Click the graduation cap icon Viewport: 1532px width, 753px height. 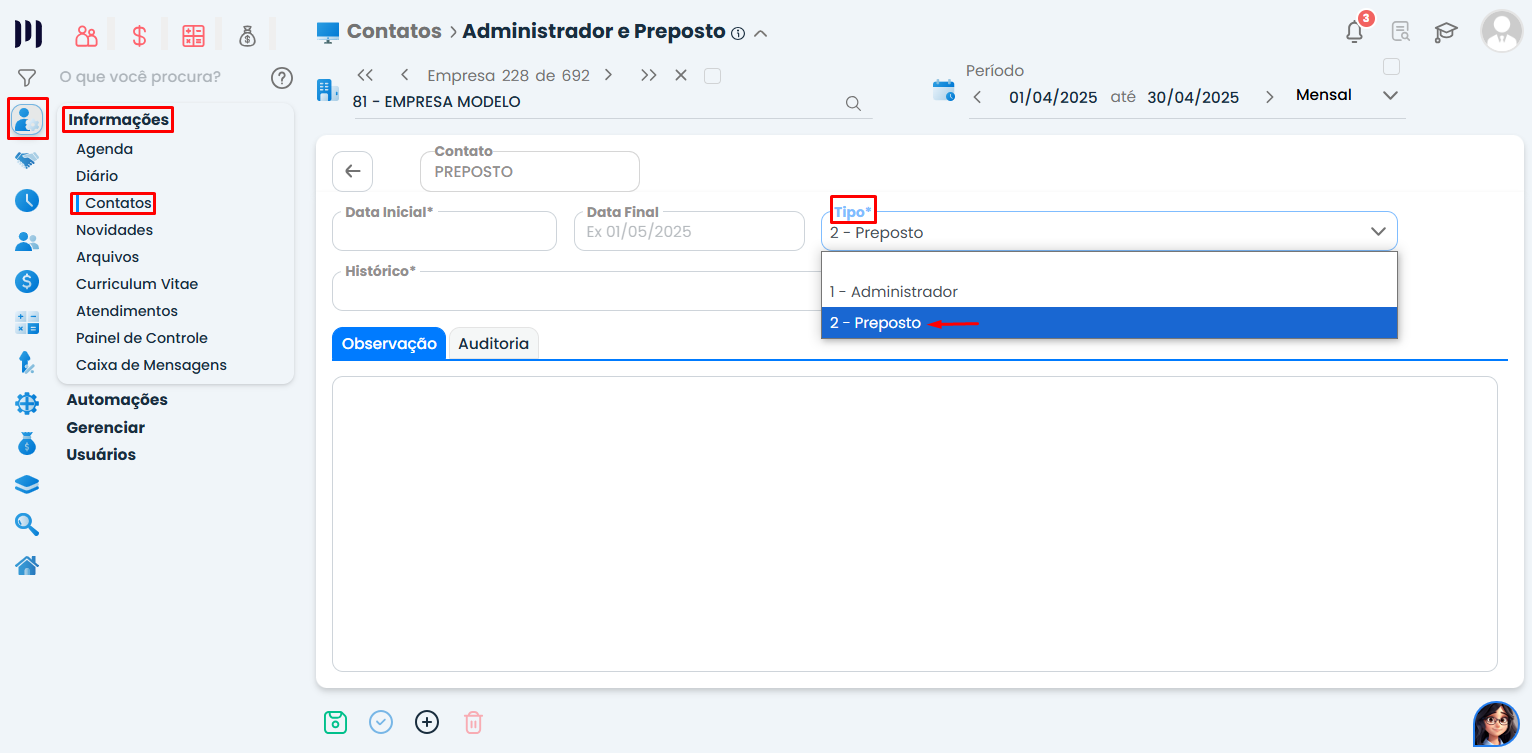pyautogui.click(x=1446, y=32)
